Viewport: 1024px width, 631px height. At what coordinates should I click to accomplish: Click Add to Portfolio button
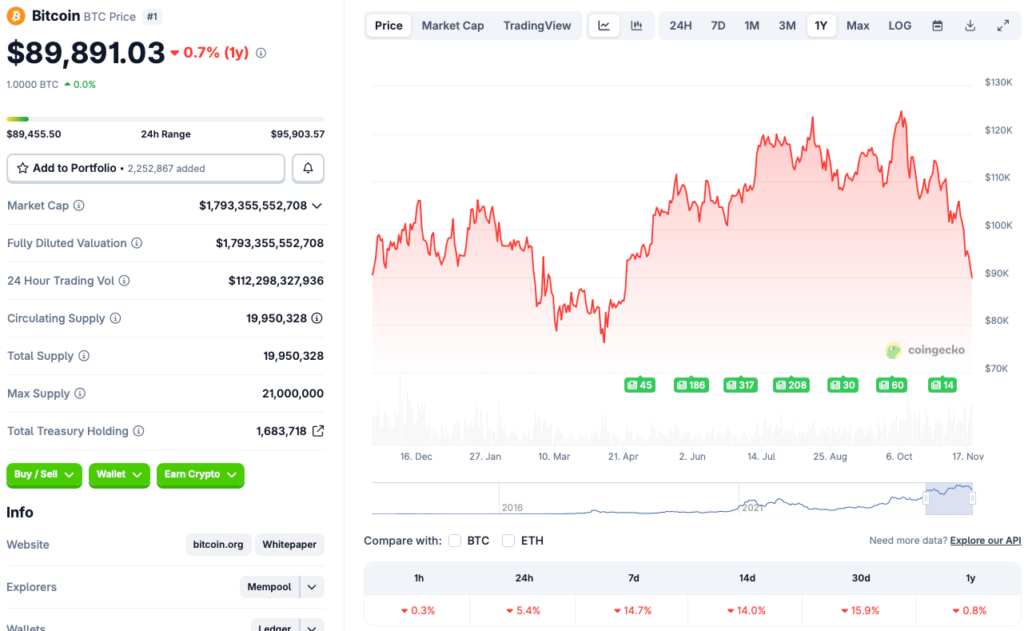146,168
